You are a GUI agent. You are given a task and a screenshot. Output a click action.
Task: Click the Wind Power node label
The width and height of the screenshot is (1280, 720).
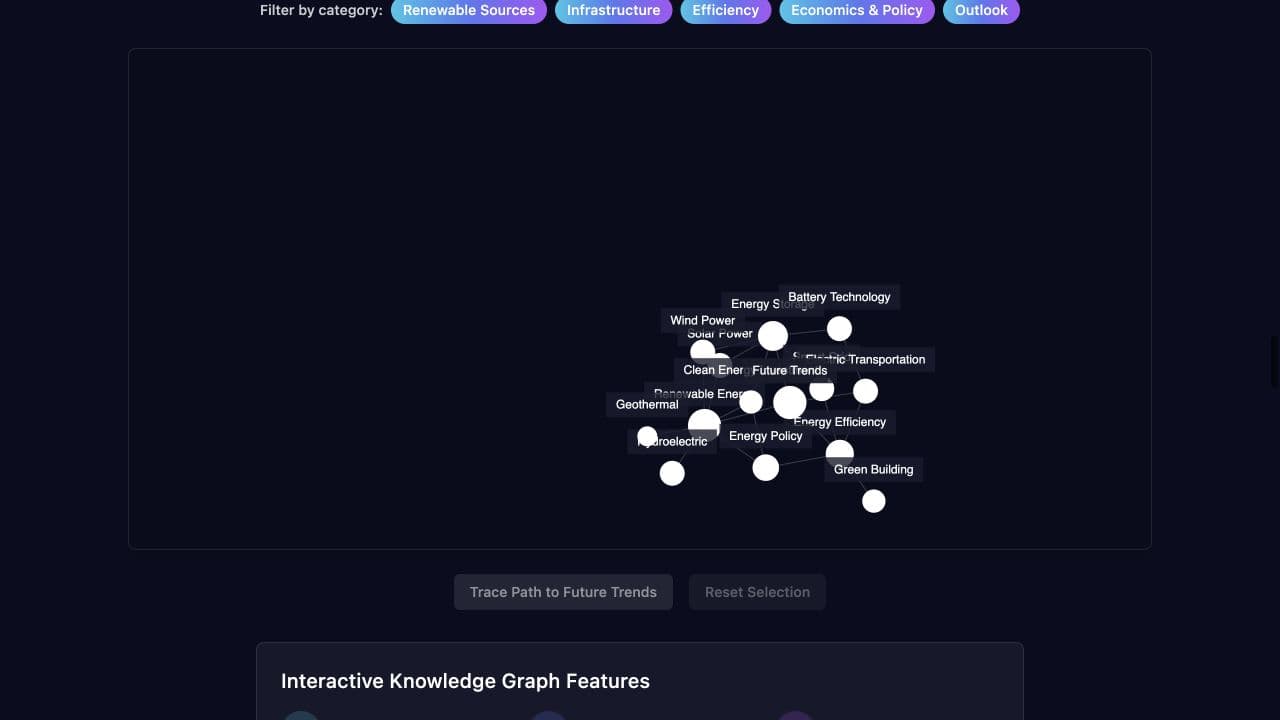click(703, 320)
